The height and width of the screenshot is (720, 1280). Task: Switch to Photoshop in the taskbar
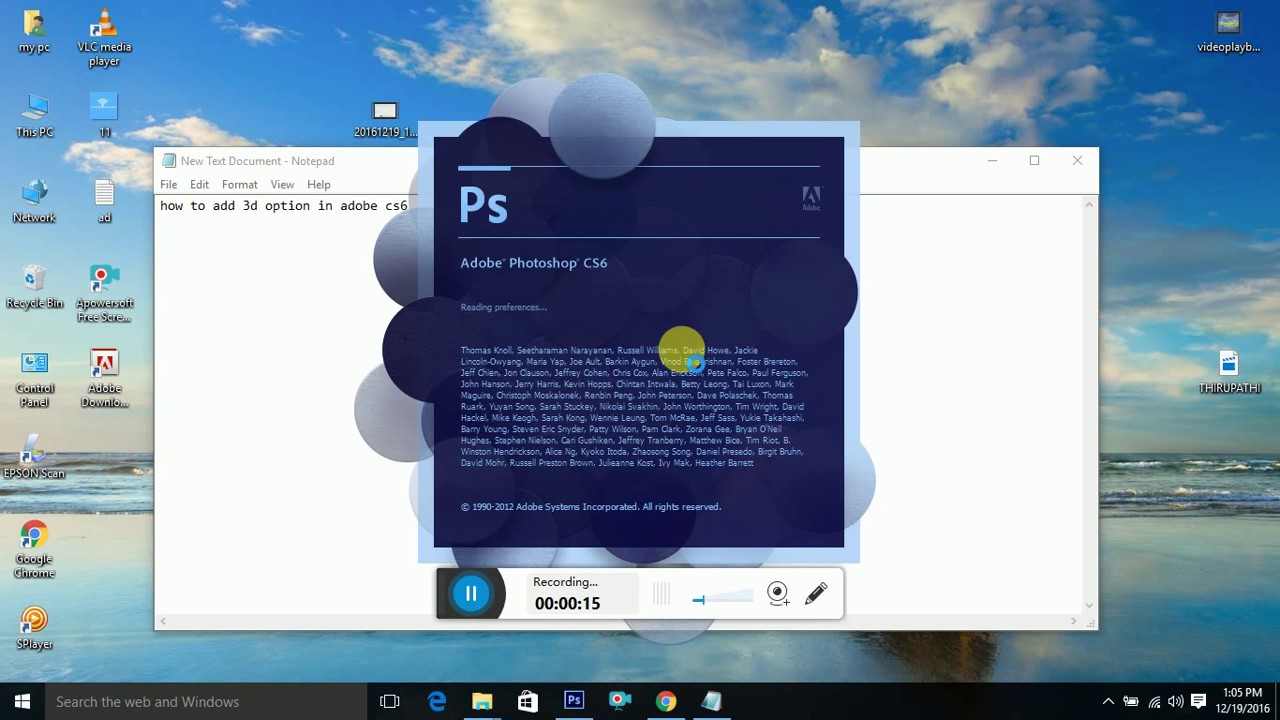coord(574,702)
